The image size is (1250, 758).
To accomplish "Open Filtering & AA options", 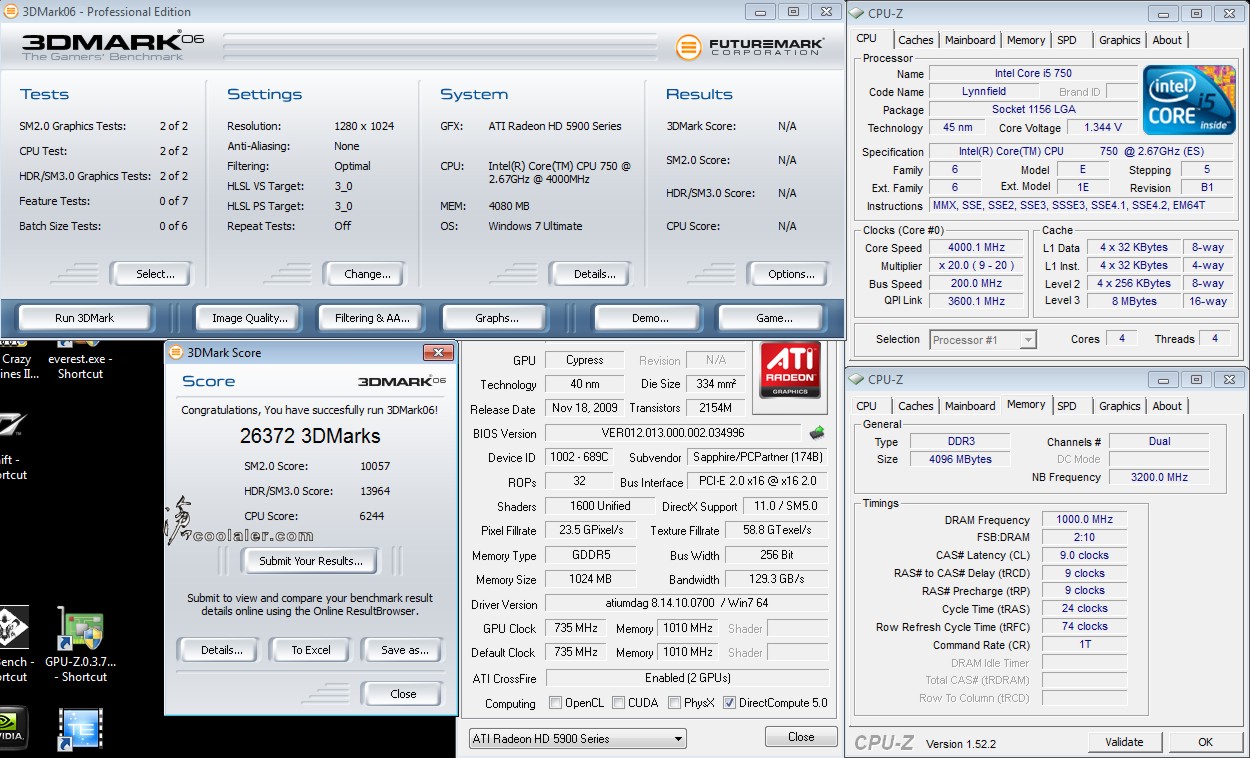I will [372, 318].
